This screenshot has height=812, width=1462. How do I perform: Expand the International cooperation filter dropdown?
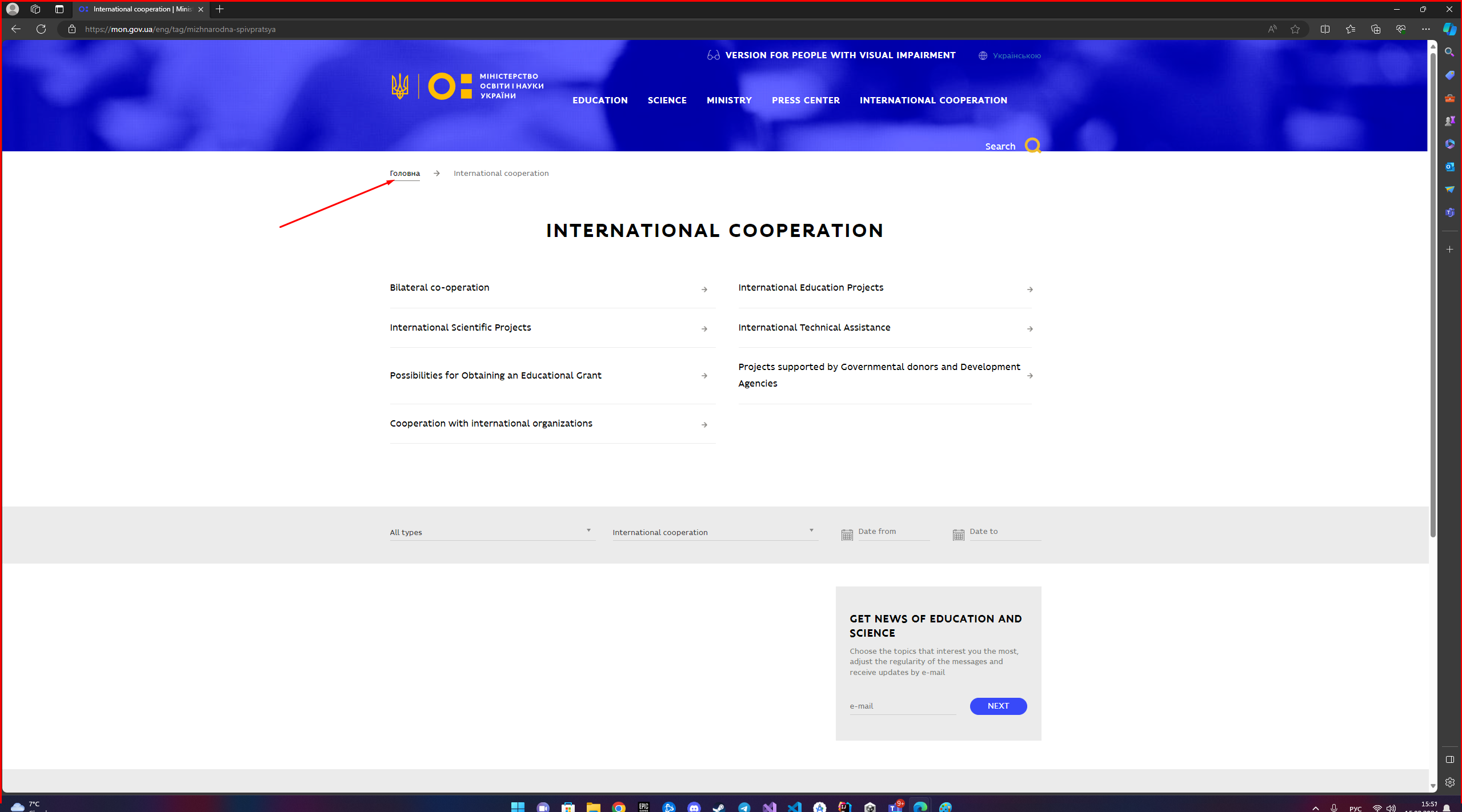point(714,532)
